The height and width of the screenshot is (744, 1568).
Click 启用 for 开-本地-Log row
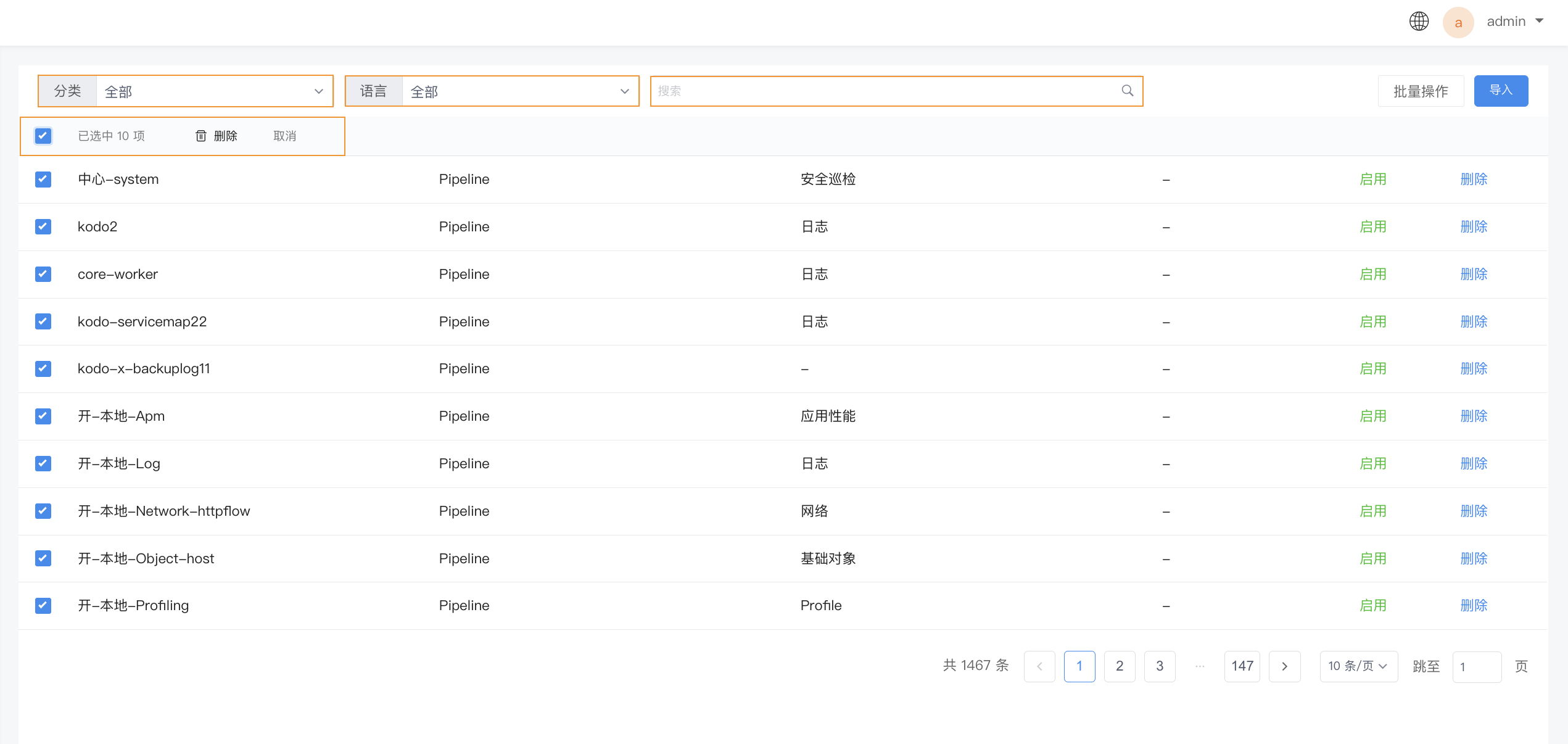(x=1373, y=463)
